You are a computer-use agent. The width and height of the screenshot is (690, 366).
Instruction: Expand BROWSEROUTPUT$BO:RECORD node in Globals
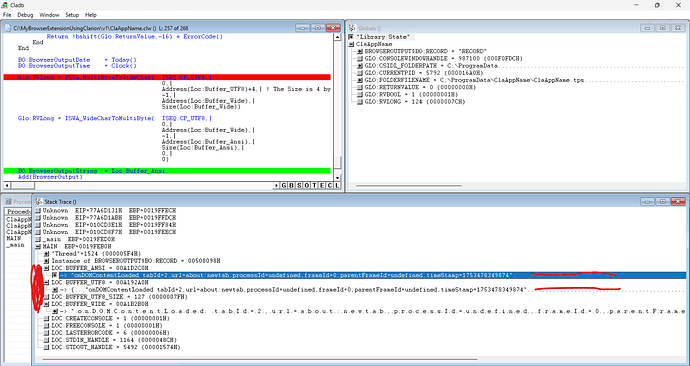[x=360, y=51]
